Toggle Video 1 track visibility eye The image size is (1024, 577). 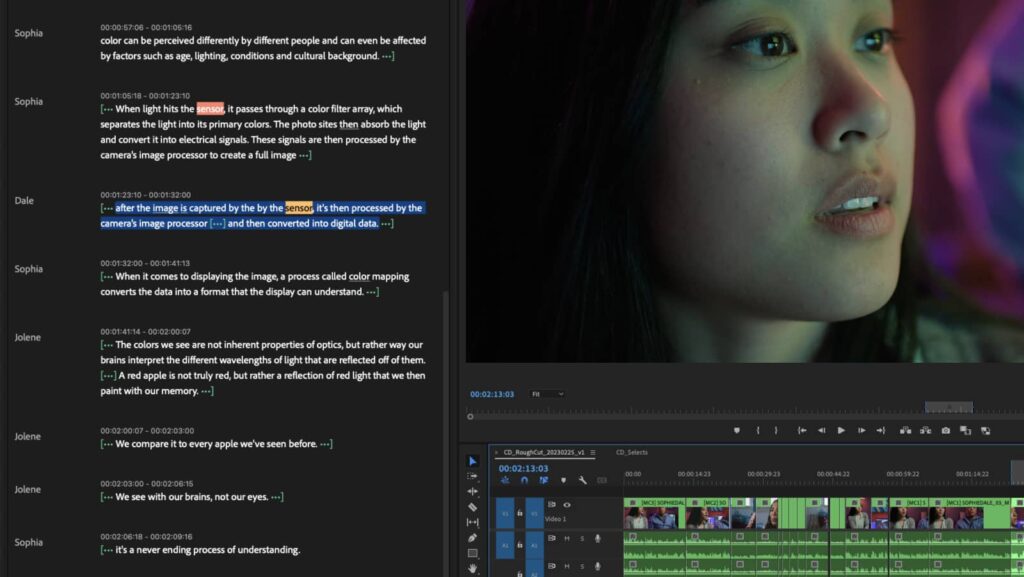click(x=567, y=505)
